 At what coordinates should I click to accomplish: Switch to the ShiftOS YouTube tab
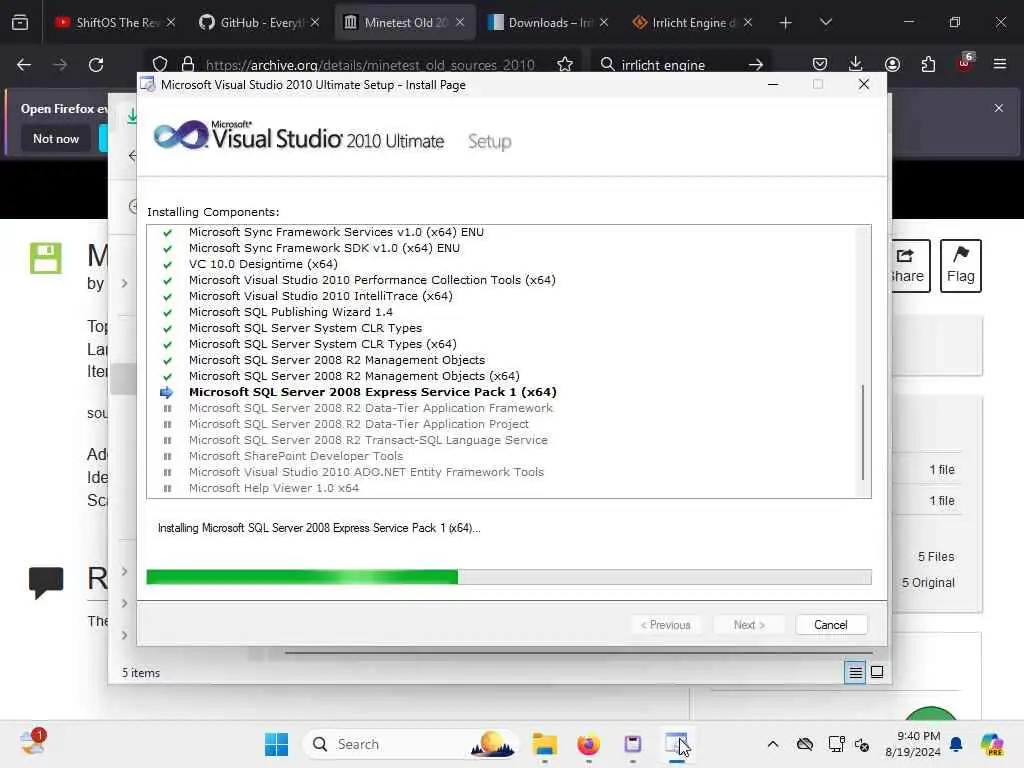click(117, 22)
